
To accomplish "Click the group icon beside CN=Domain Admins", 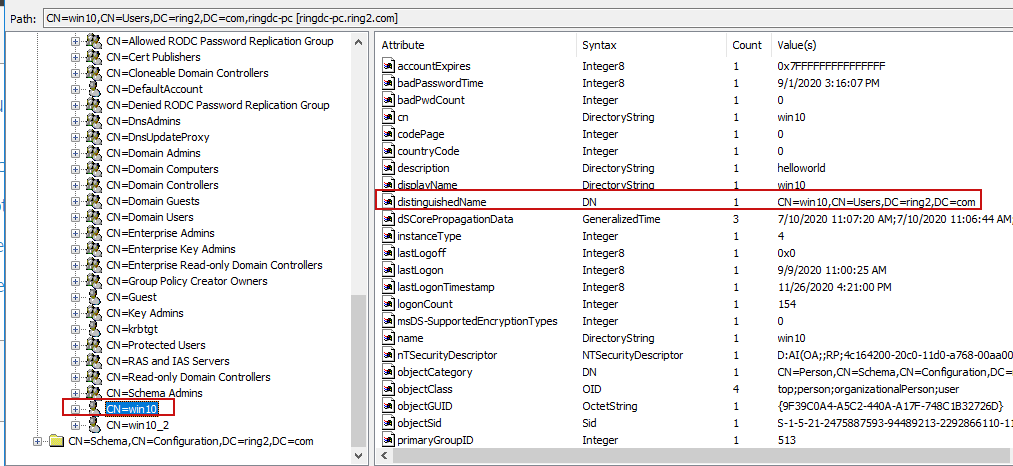I will [x=93, y=153].
